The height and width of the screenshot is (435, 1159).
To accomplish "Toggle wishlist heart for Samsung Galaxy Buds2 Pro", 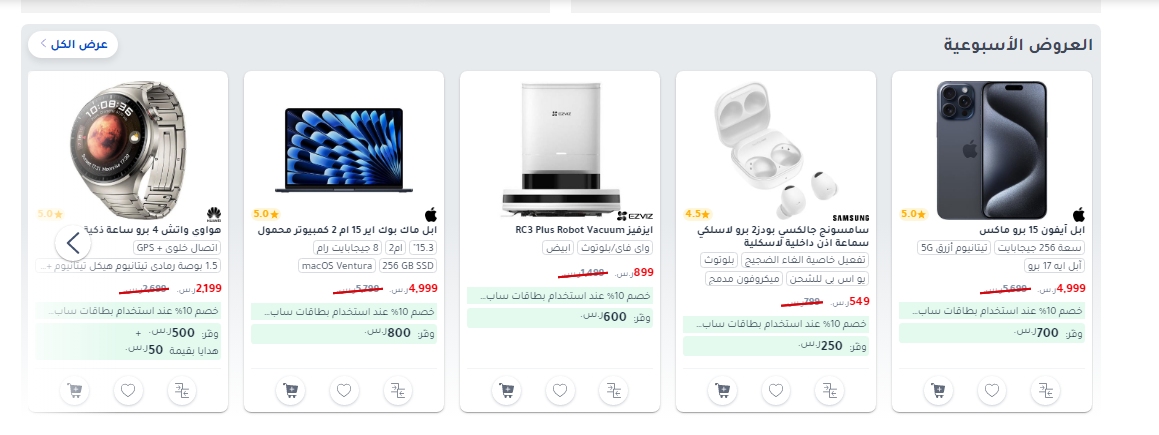I will 776,390.
